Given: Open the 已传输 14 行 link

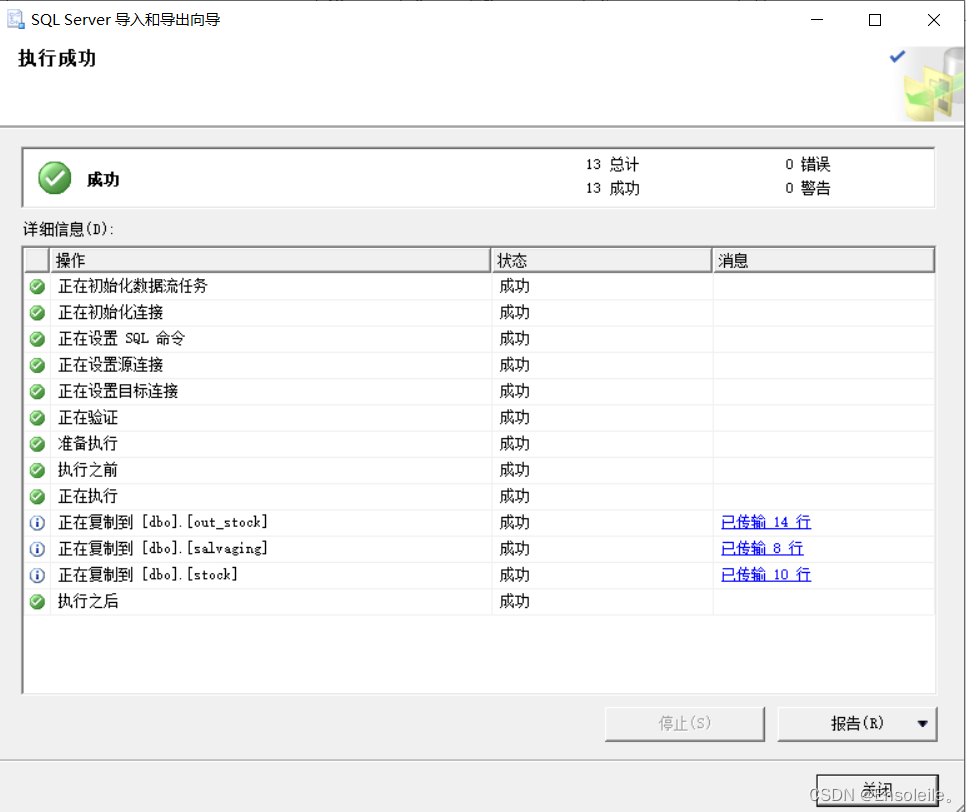Looking at the screenshot, I should click(765, 521).
